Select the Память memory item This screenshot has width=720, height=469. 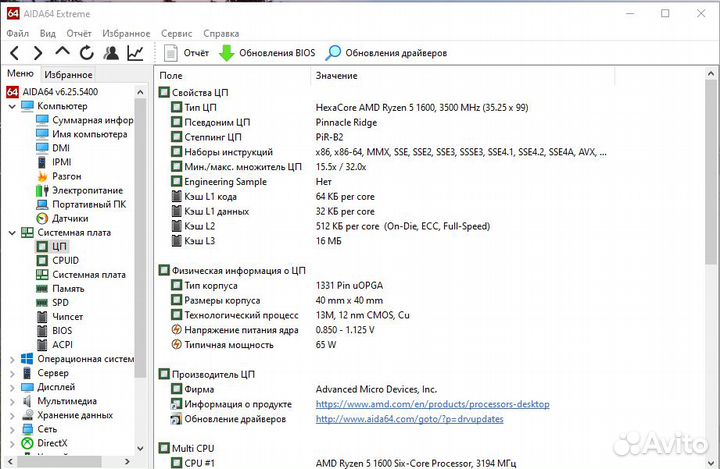pyautogui.click(x=60, y=289)
